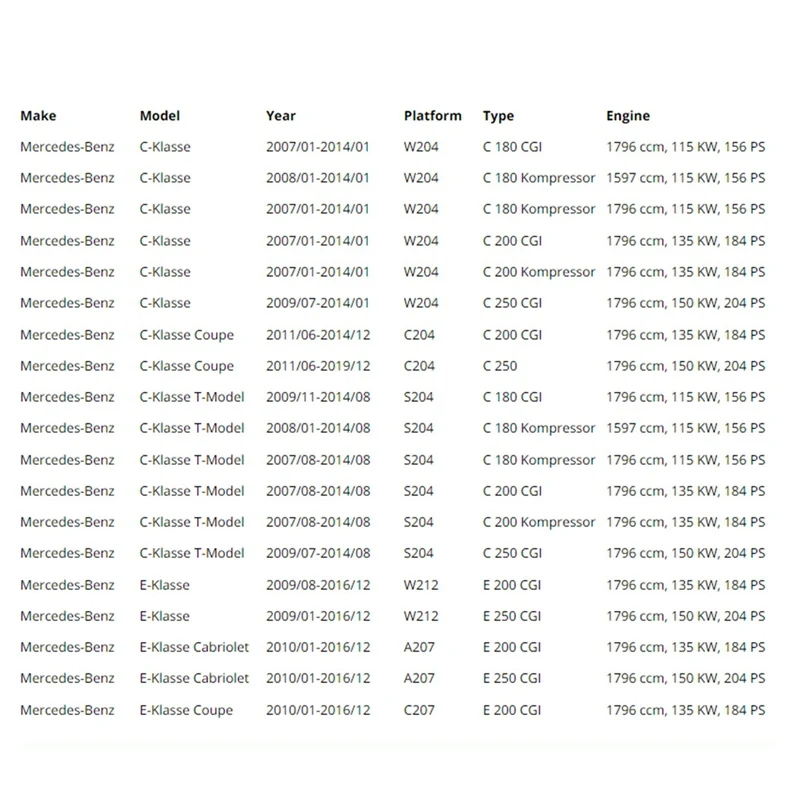Click the Engine column header

tap(628, 116)
